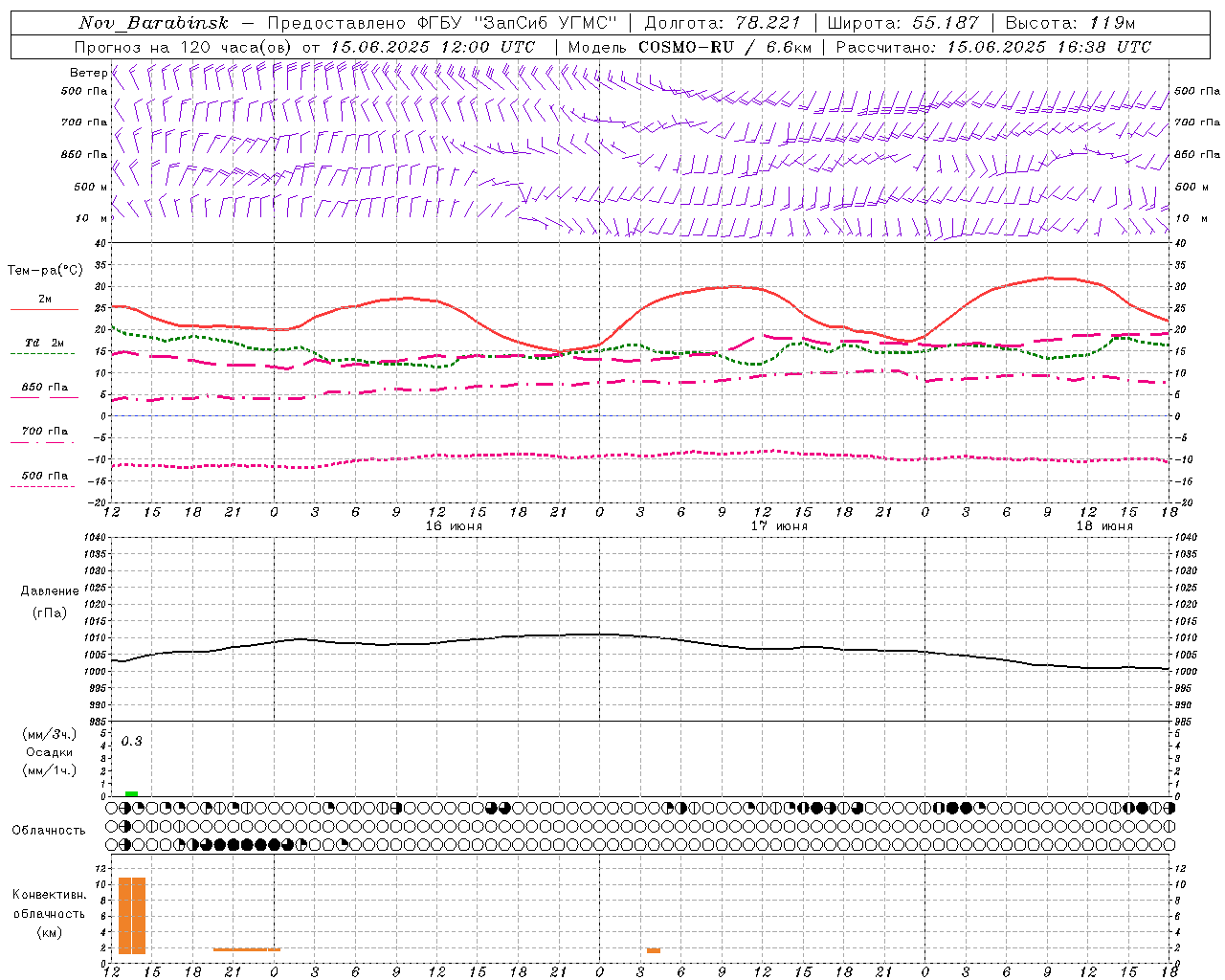Click the Давление pressure panel label
The image size is (1225, 980).
point(50,591)
